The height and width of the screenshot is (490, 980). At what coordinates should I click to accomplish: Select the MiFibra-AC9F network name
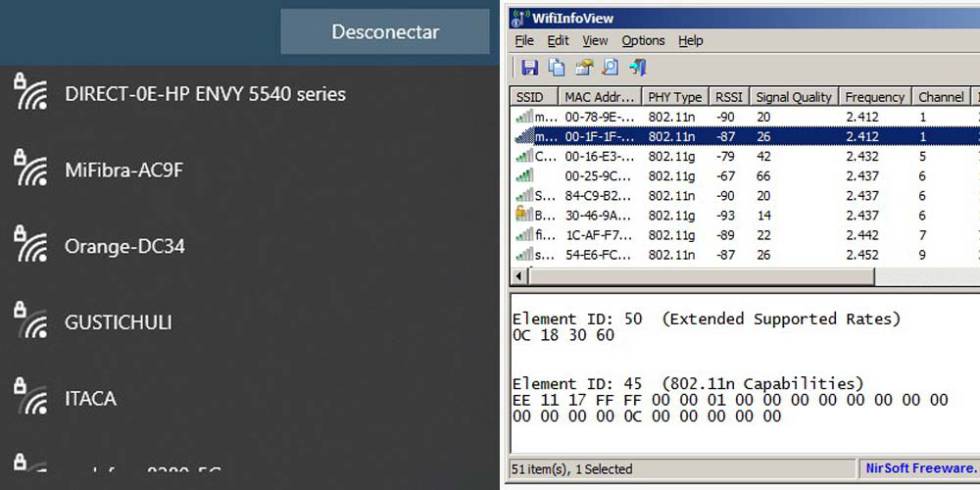[124, 170]
